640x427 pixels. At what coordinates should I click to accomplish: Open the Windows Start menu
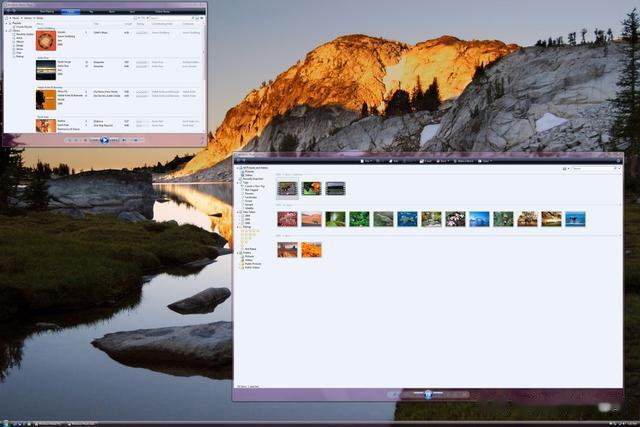pos(5,423)
